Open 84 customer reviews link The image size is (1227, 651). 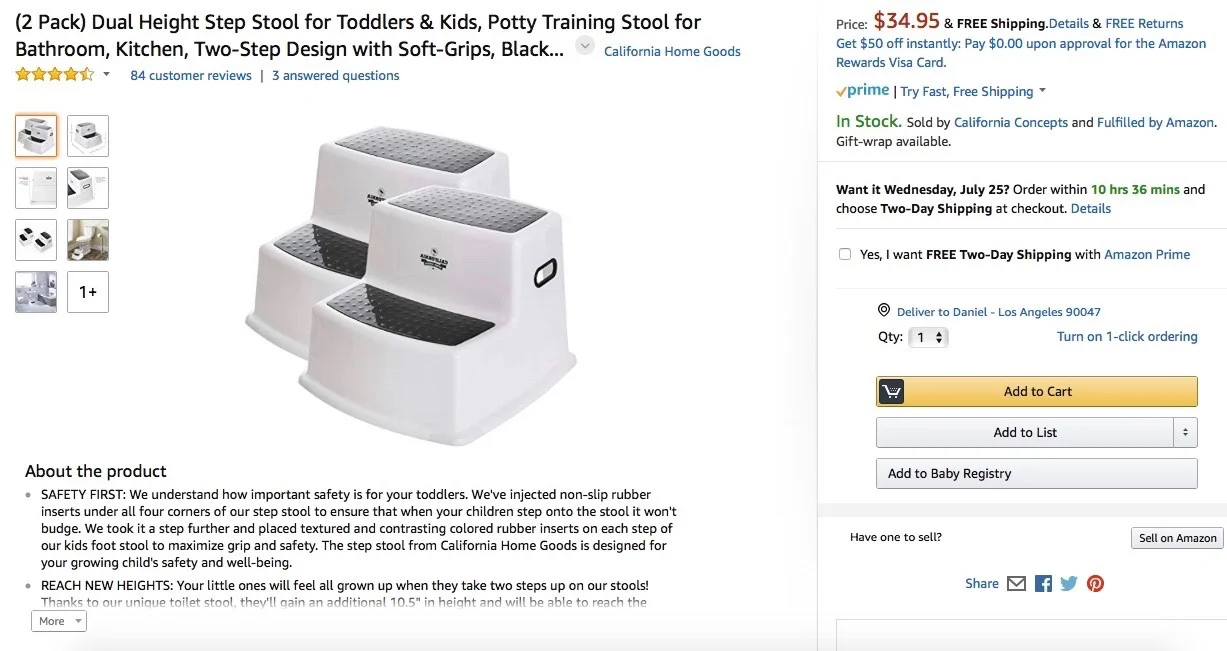(x=190, y=75)
